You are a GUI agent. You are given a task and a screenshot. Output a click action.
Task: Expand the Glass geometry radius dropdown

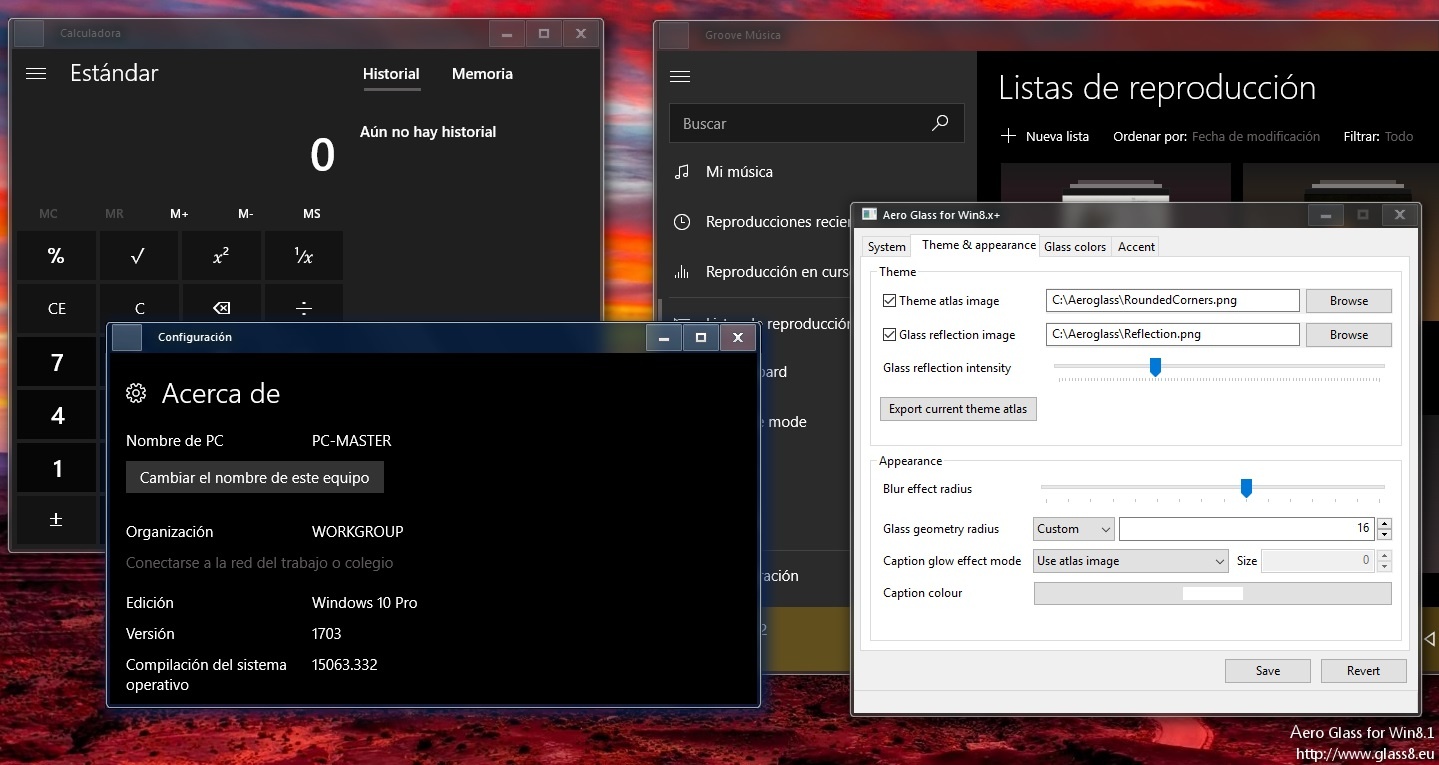tap(1073, 529)
